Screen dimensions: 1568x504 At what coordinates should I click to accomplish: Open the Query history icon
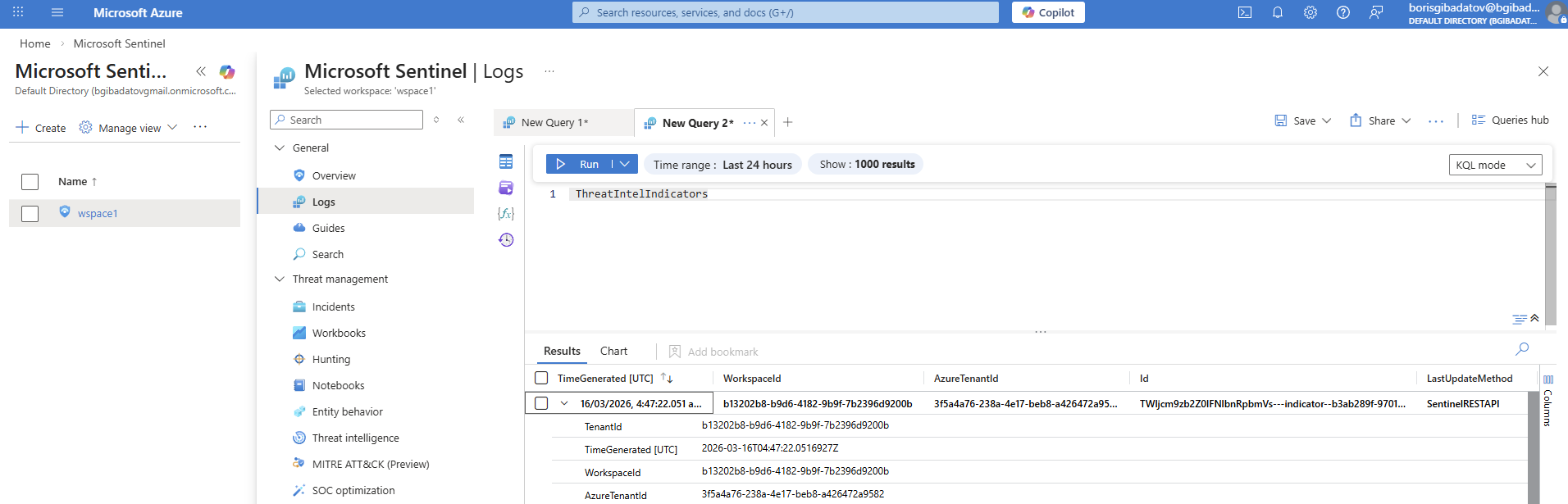point(506,240)
